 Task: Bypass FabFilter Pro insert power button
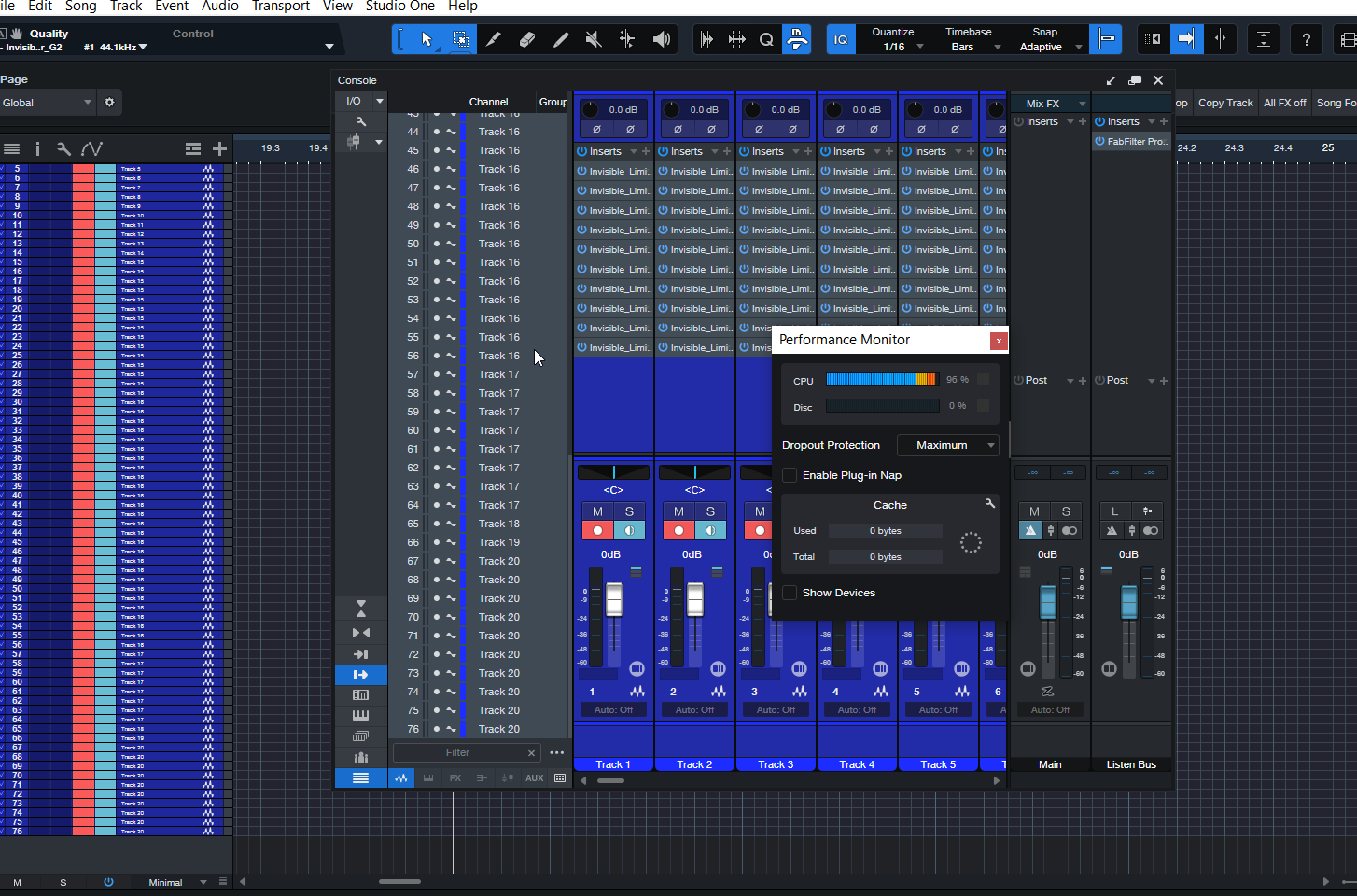pyautogui.click(x=1100, y=141)
